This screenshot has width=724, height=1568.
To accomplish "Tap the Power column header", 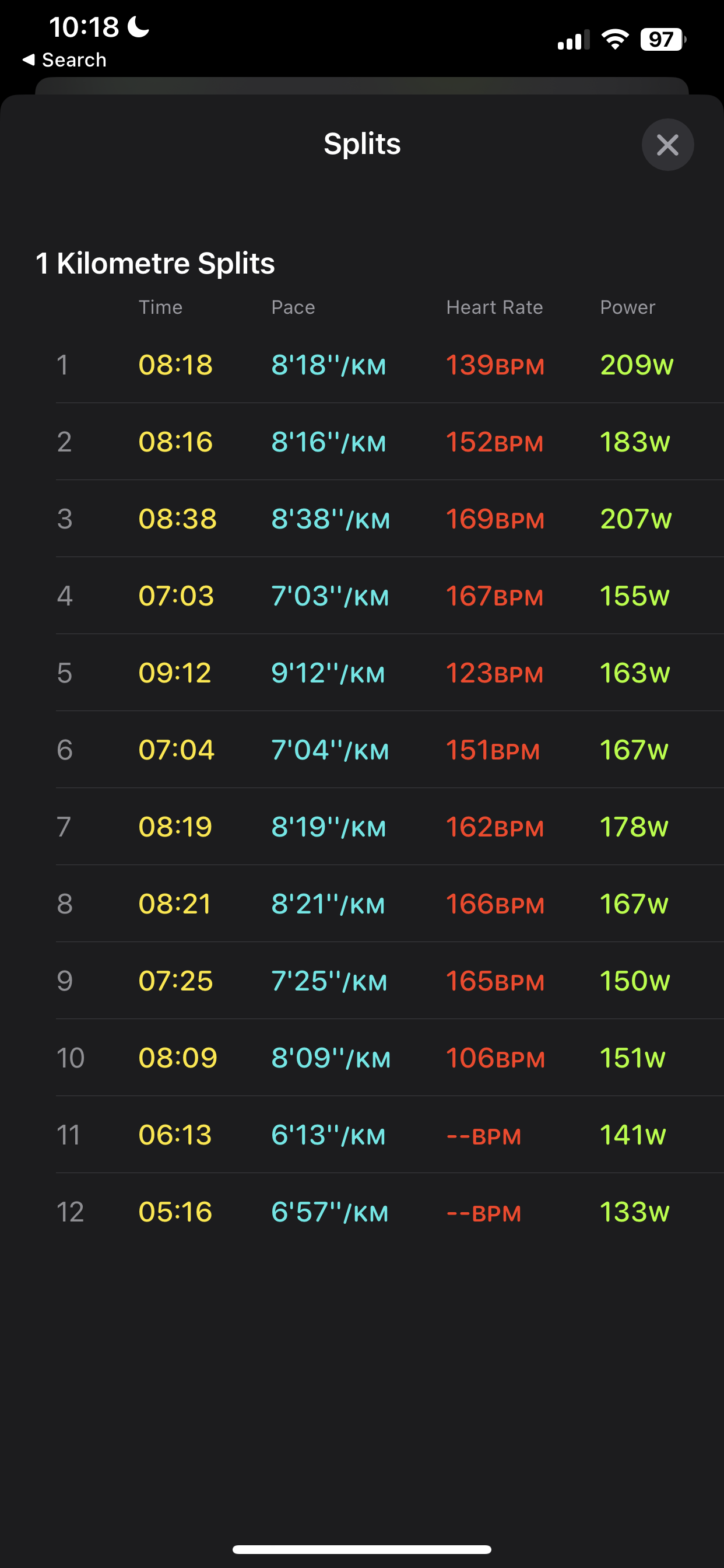I will pyautogui.click(x=627, y=307).
